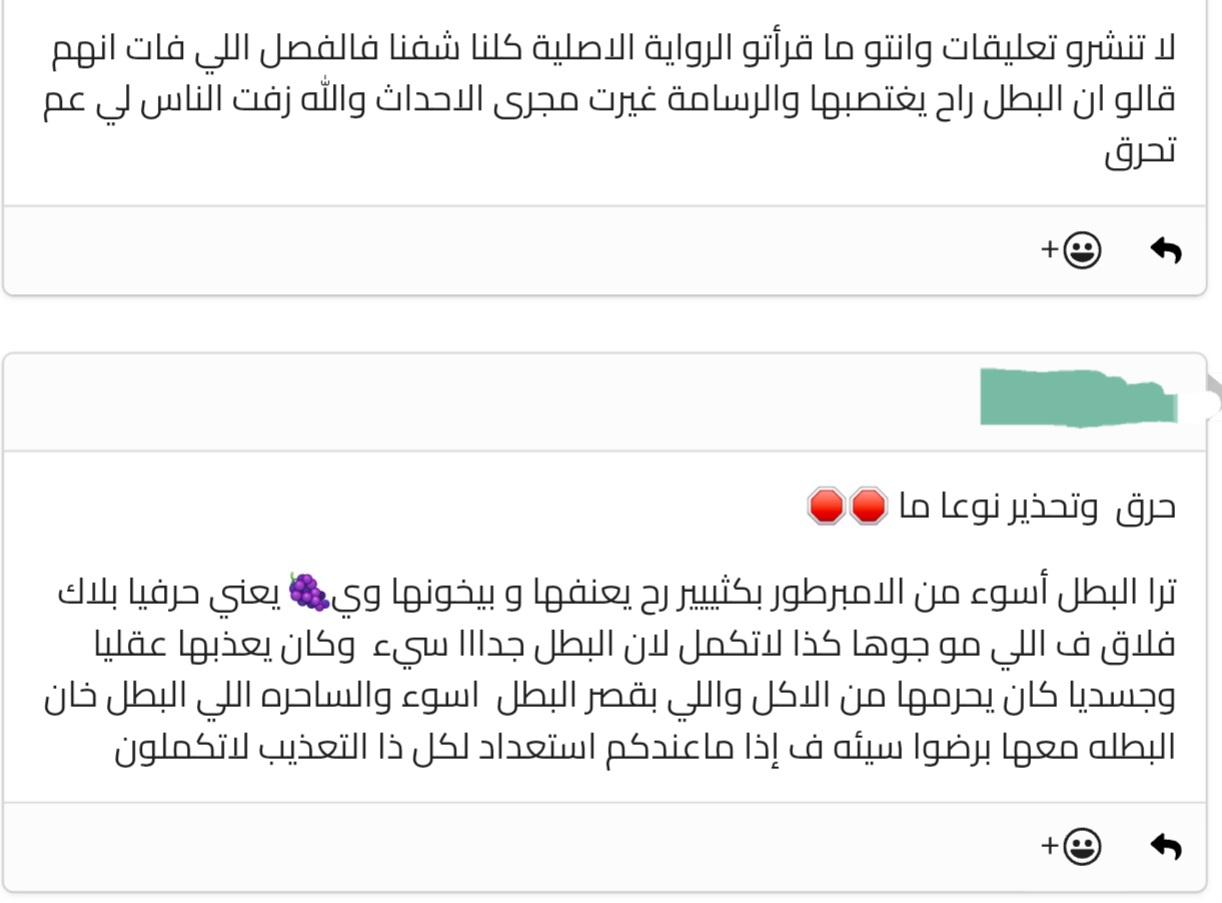Click the word 'تحرق' ending first comment
The height and width of the screenshot is (903, 1222).
tap(1140, 152)
